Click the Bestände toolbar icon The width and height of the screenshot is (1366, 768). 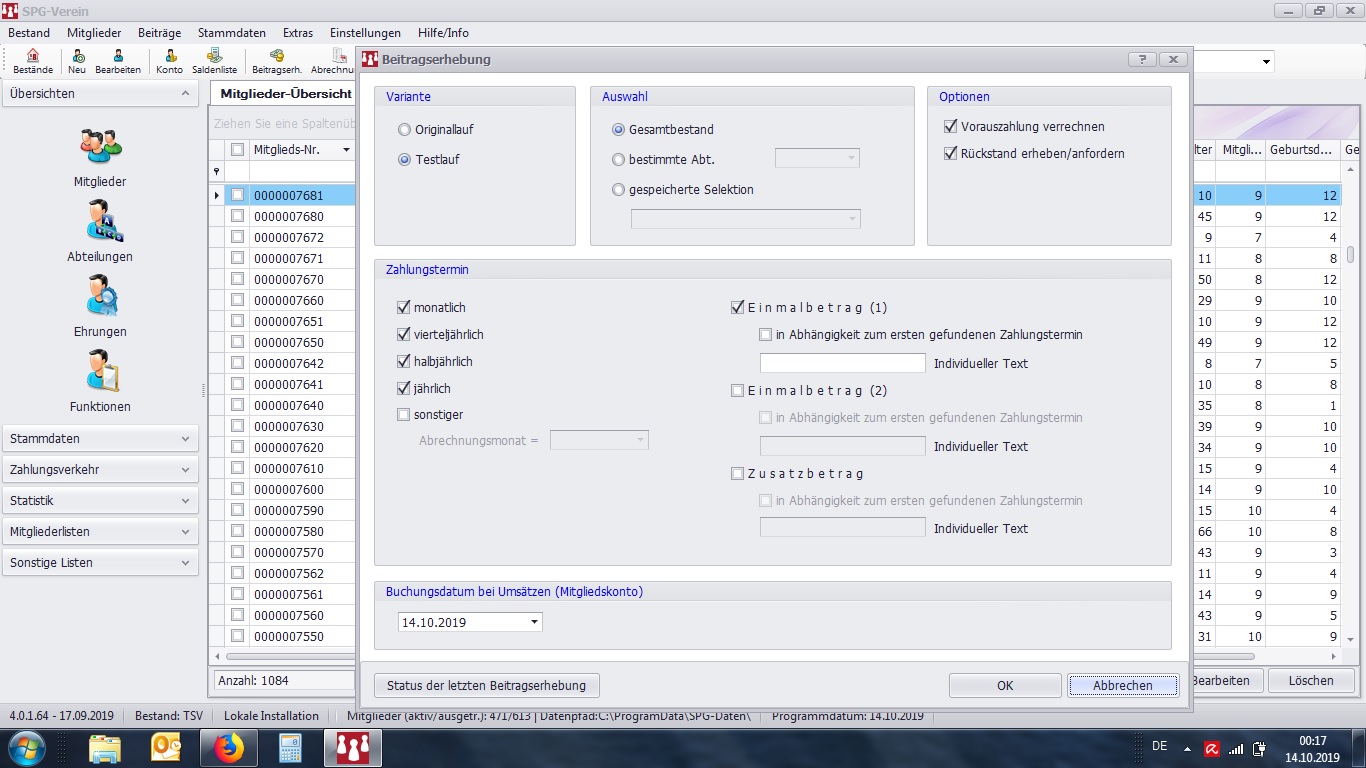click(x=33, y=61)
